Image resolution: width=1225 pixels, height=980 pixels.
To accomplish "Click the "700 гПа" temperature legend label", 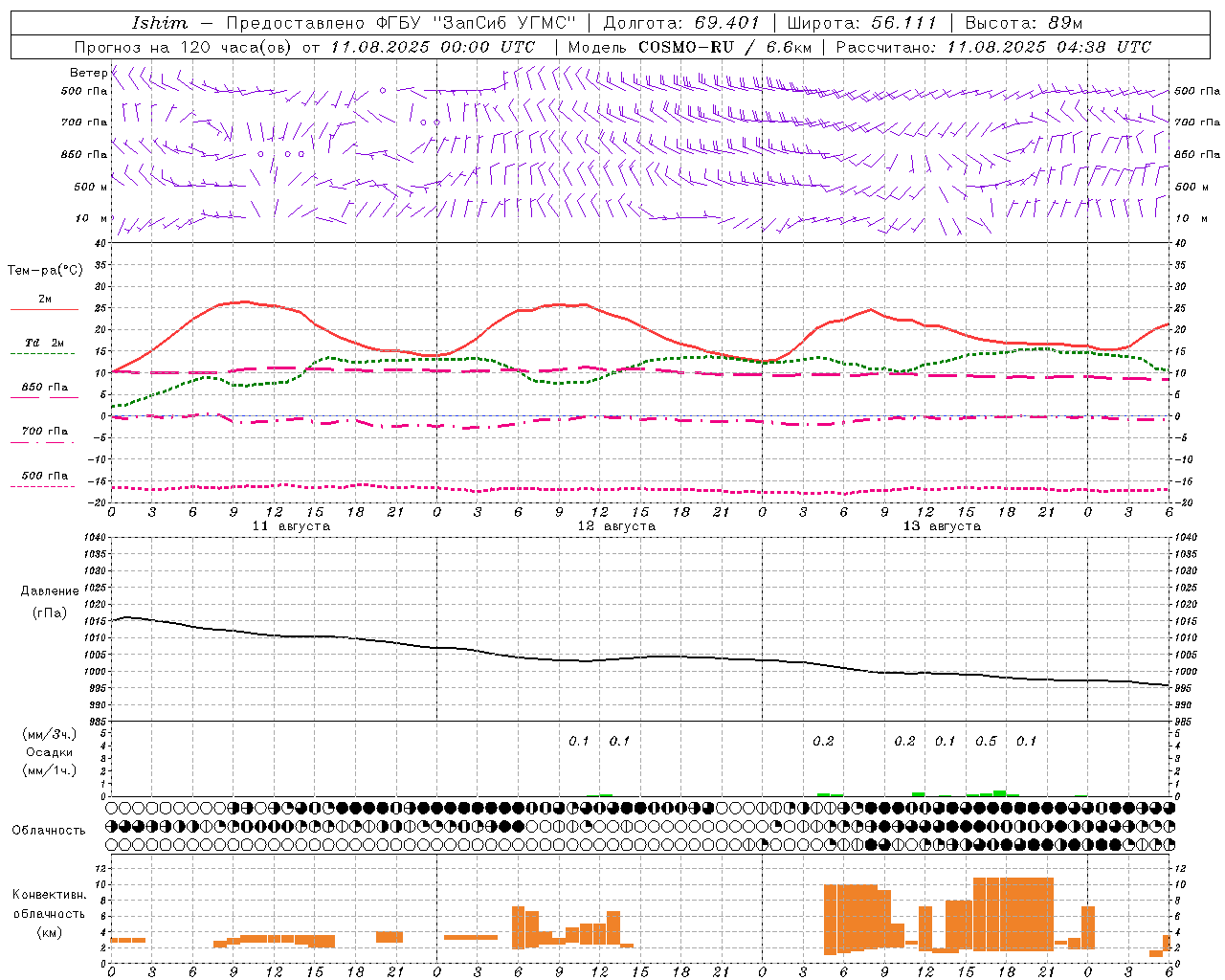I will click(x=45, y=432).
